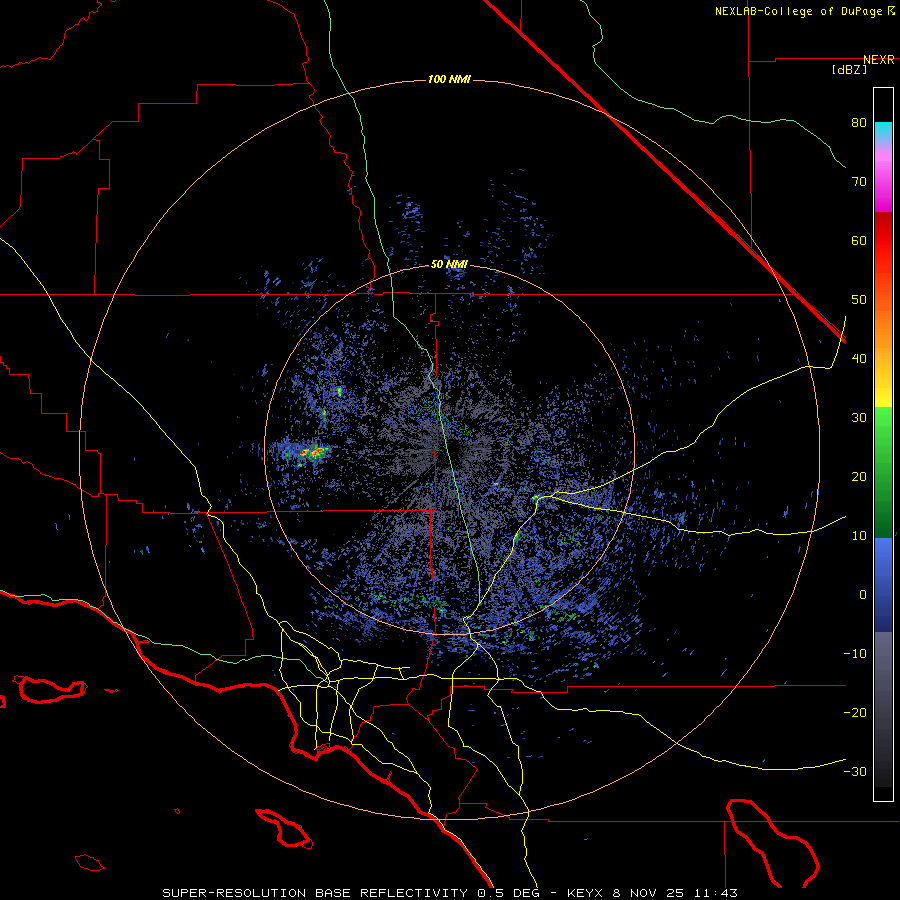Click the 50 dBZ scale value
Image resolution: width=900 pixels, height=900 pixels.
[859, 300]
